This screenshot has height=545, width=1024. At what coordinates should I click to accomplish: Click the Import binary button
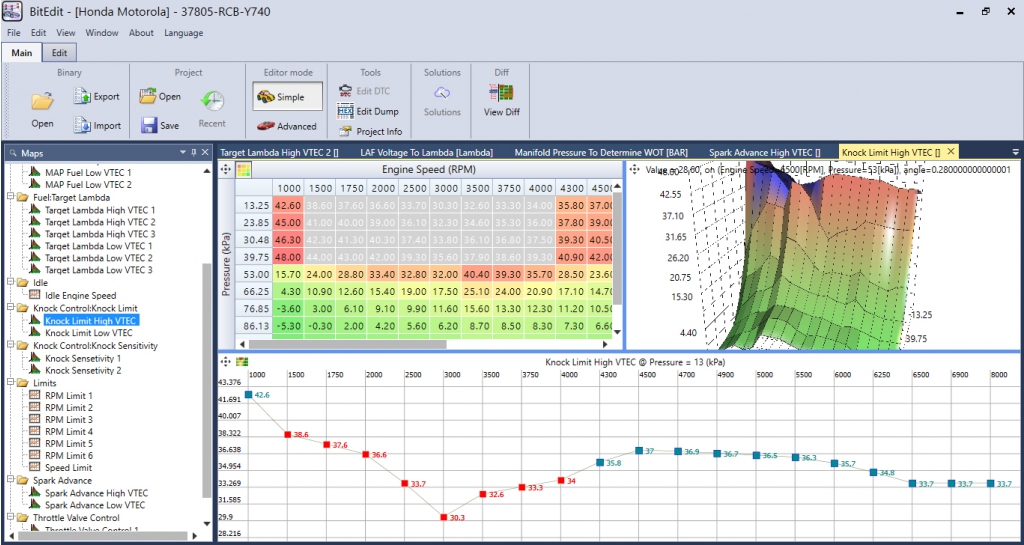(x=97, y=125)
